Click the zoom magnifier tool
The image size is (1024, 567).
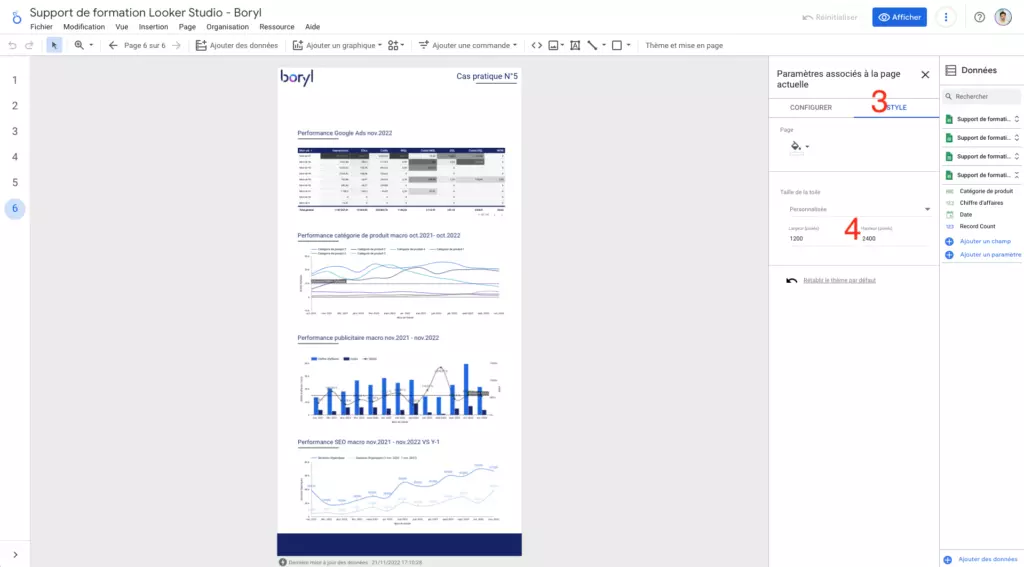coord(79,45)
